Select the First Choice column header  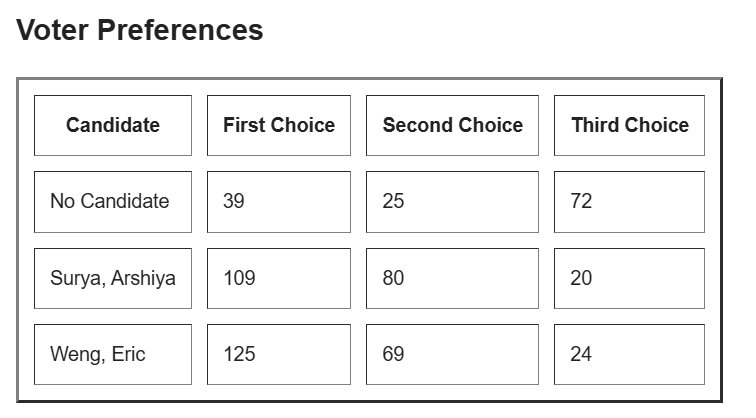tap(279, 125)
